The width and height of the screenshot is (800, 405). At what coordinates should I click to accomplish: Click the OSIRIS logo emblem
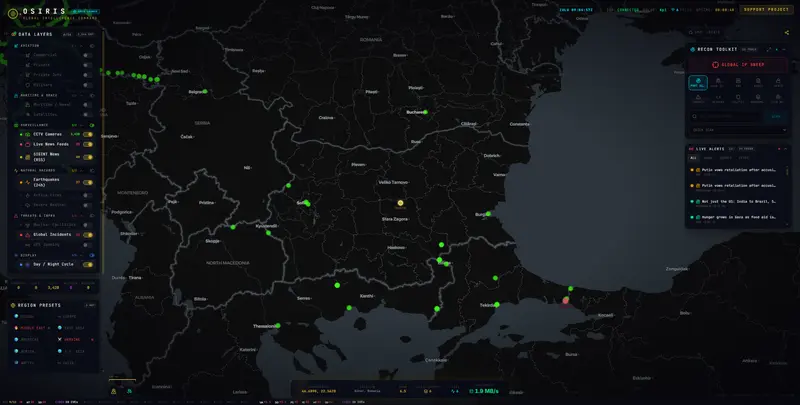click(12, 13)
